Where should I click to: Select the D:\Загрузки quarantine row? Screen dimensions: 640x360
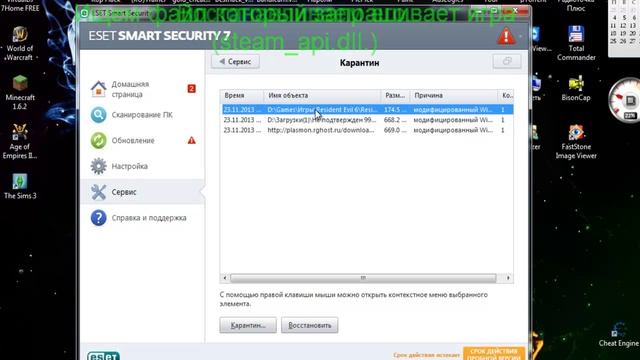point(367,120)
